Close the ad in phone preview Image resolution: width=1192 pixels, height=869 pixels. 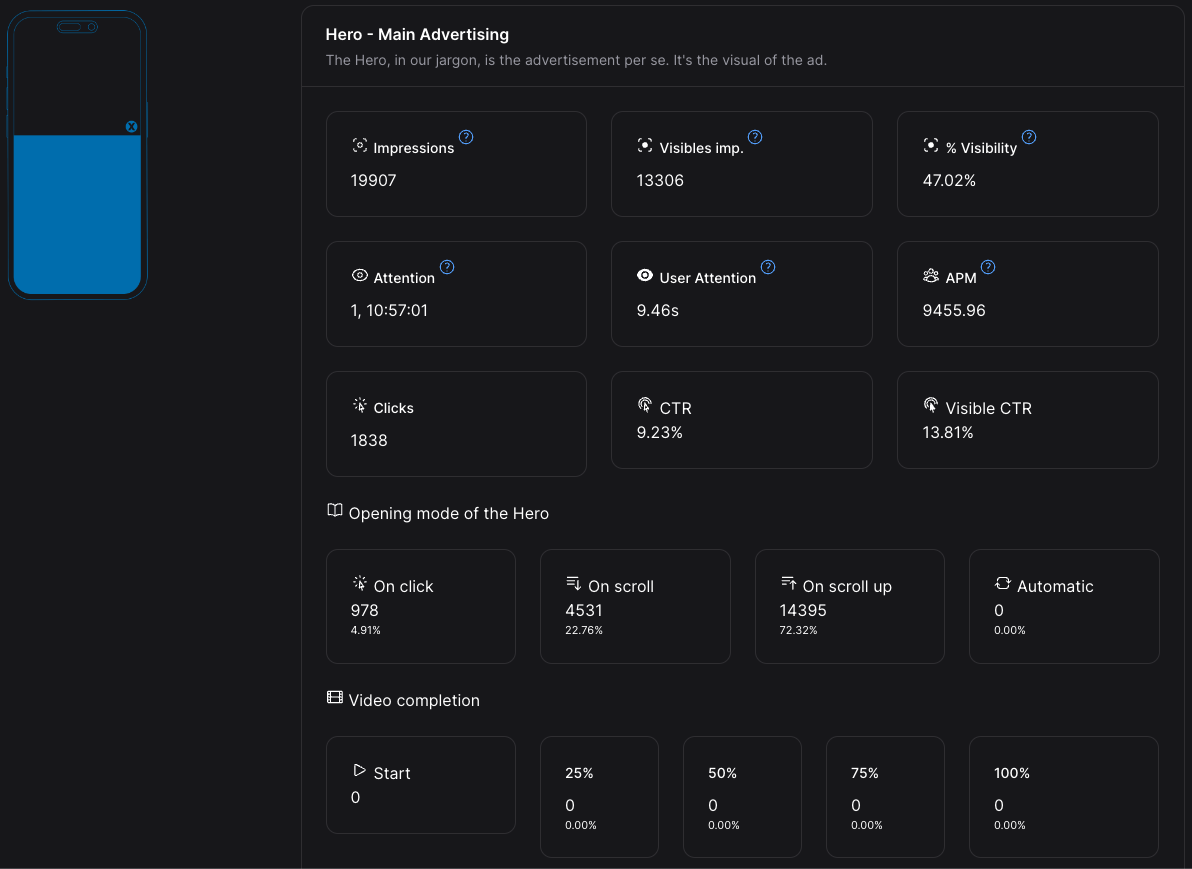coord(131,127)
